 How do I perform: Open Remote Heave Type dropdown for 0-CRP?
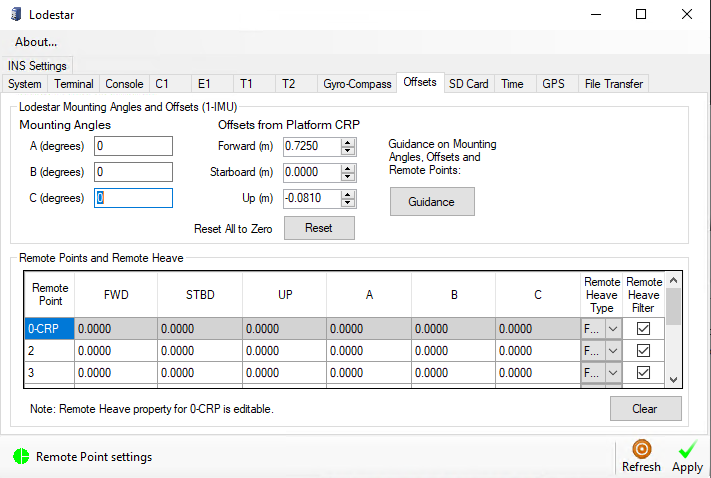pos(610,328)
